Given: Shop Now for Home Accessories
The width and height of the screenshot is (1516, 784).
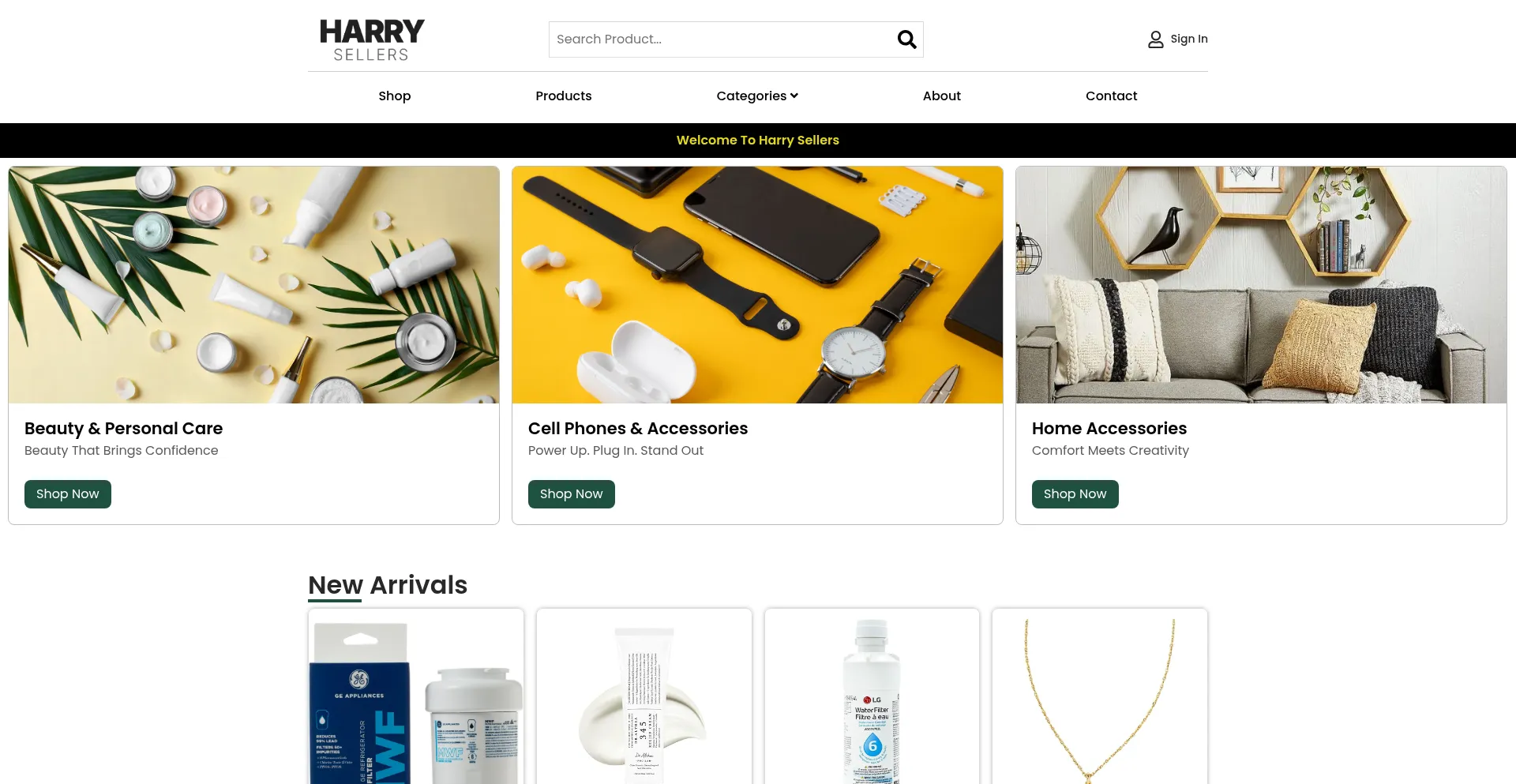Looking at the screenshot, I should (1075, 494).
